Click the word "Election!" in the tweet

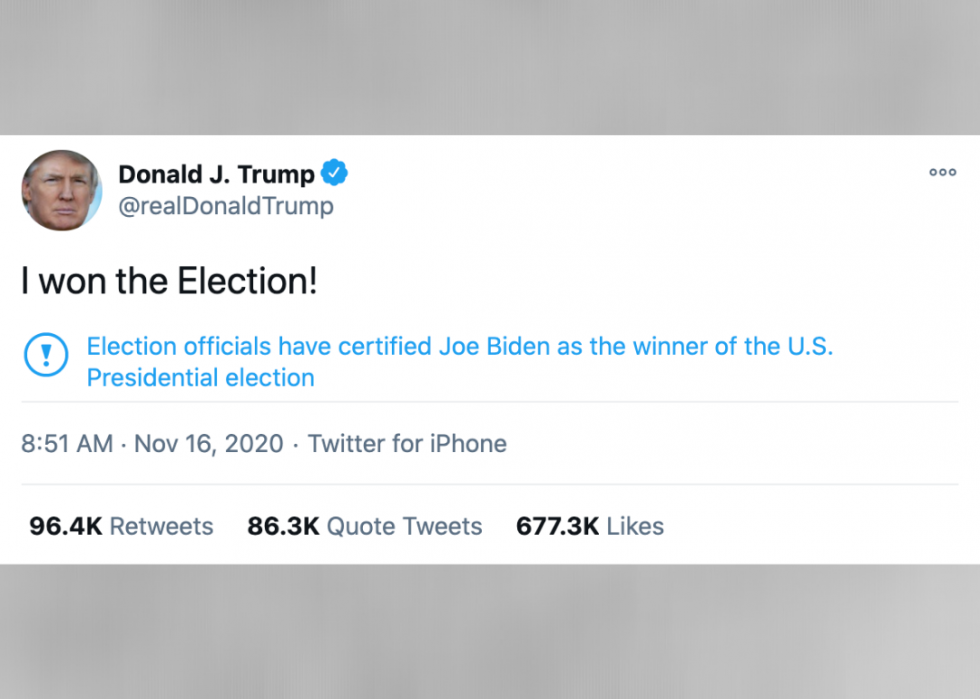click(x=247, y=282)
